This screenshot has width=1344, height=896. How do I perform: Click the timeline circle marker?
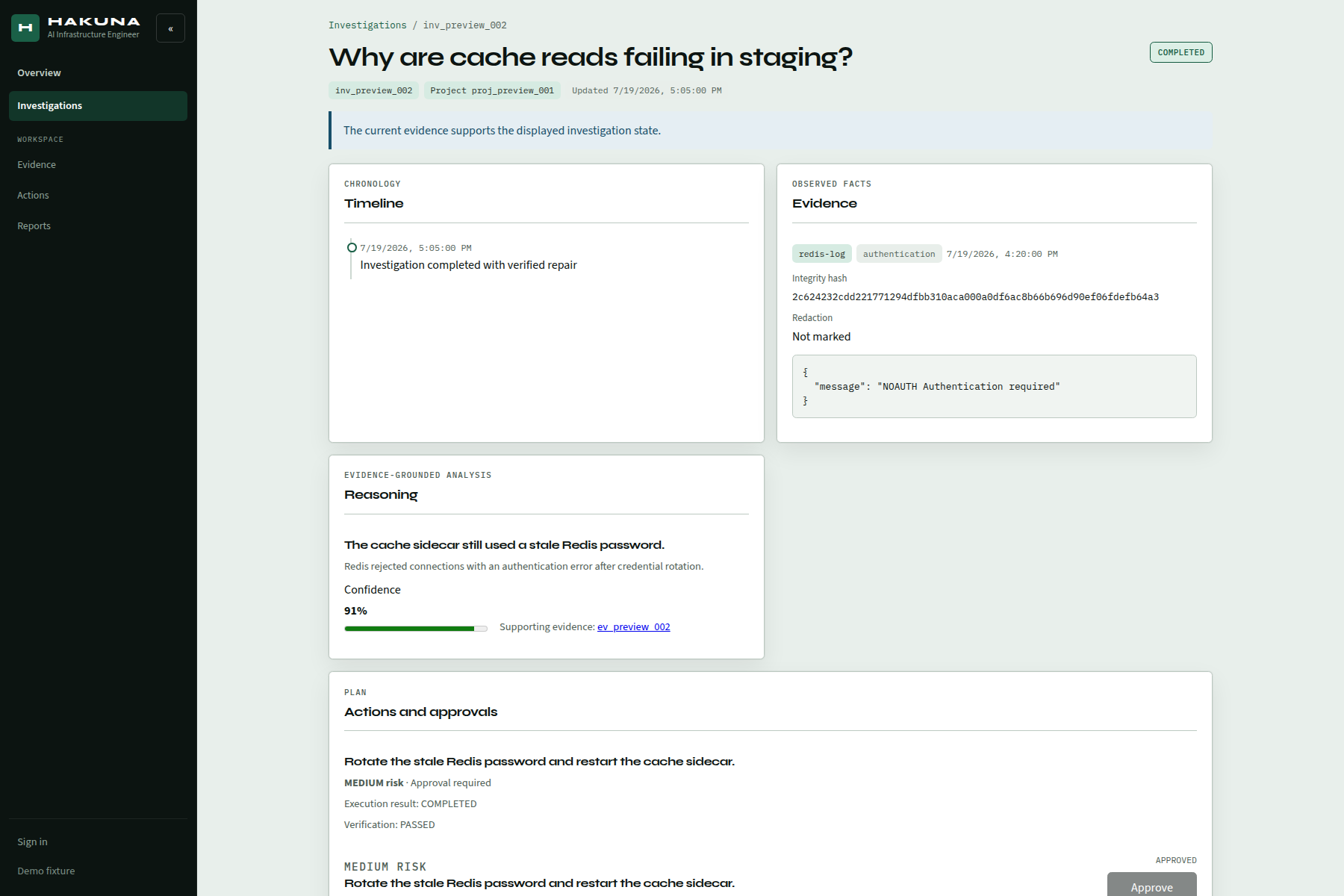tap(352, 248)
